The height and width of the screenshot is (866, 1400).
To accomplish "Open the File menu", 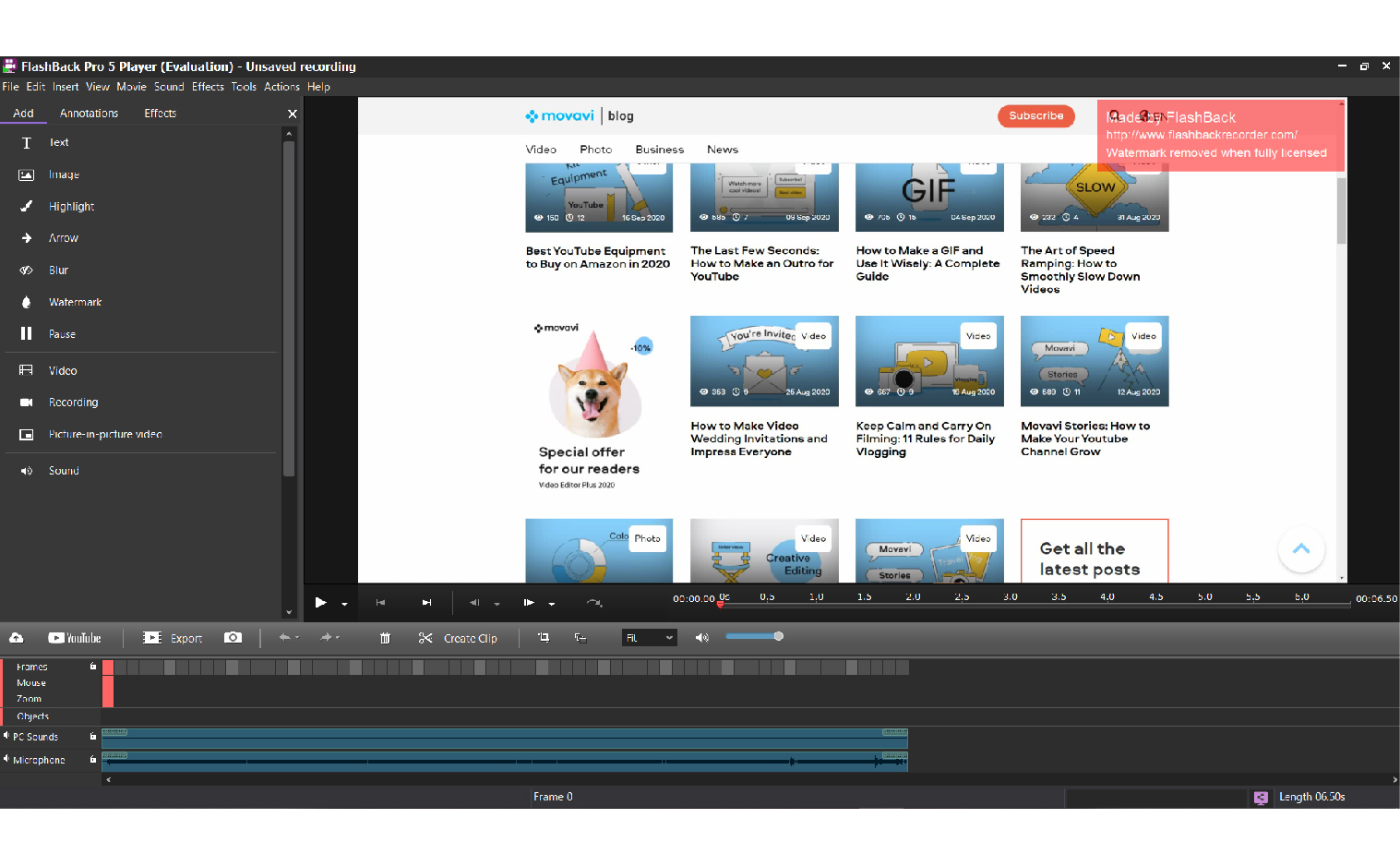I will click(10, 87).
